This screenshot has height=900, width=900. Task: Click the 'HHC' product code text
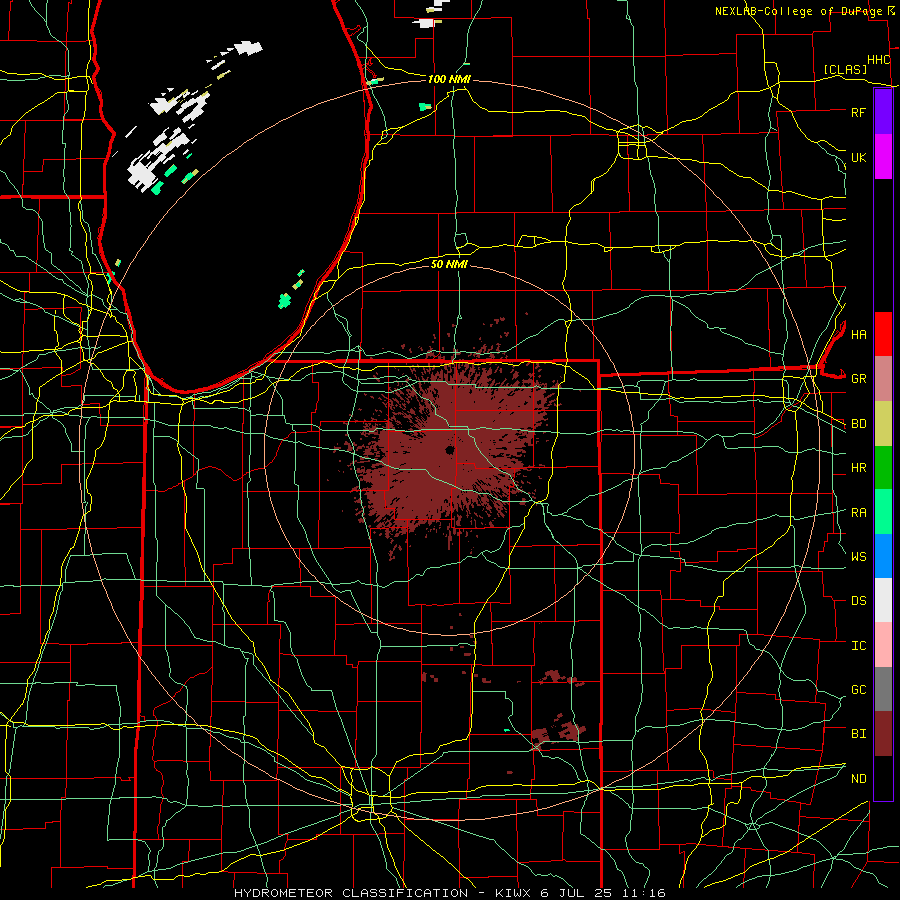878,60
